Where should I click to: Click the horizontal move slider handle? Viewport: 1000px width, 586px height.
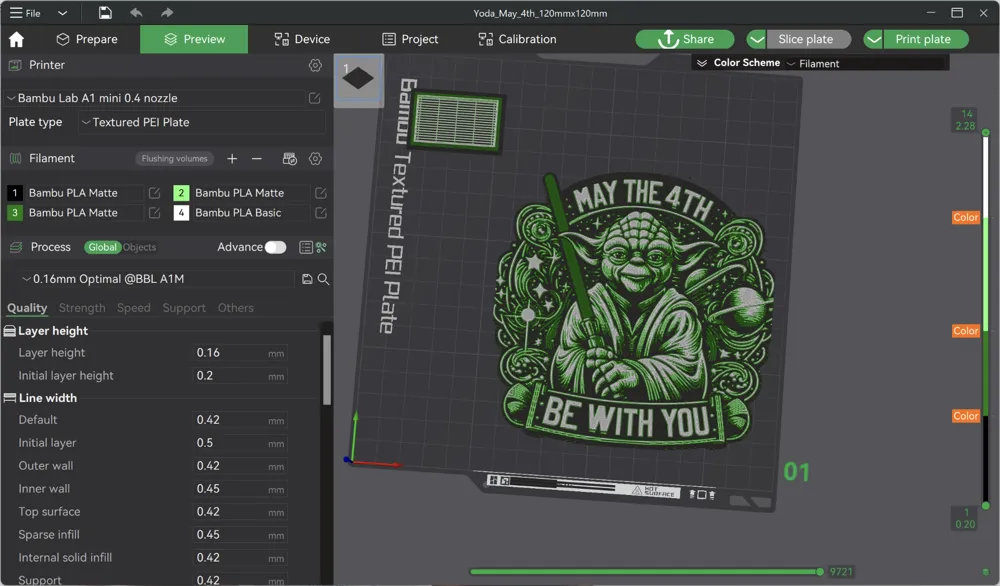[820, 572]
